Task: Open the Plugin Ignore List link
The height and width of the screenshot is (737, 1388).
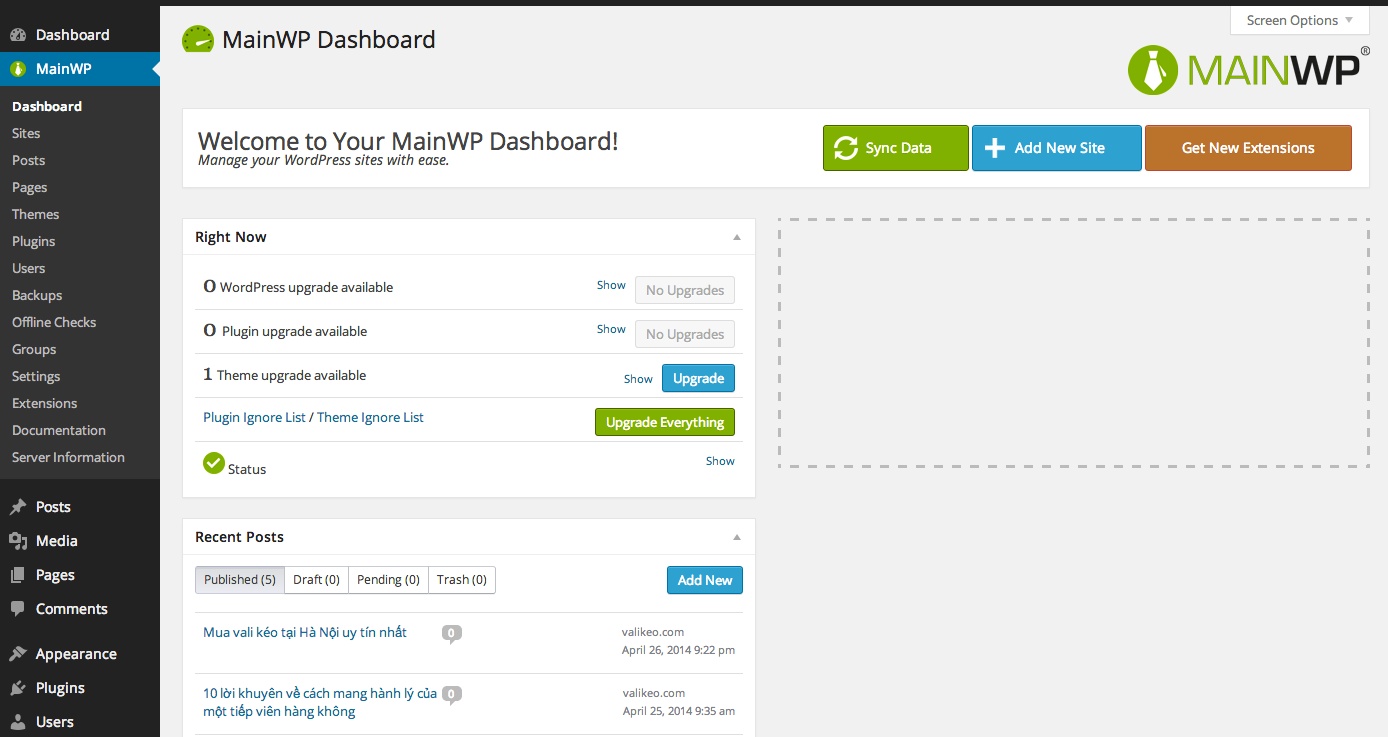Action: tap(254, 417)
